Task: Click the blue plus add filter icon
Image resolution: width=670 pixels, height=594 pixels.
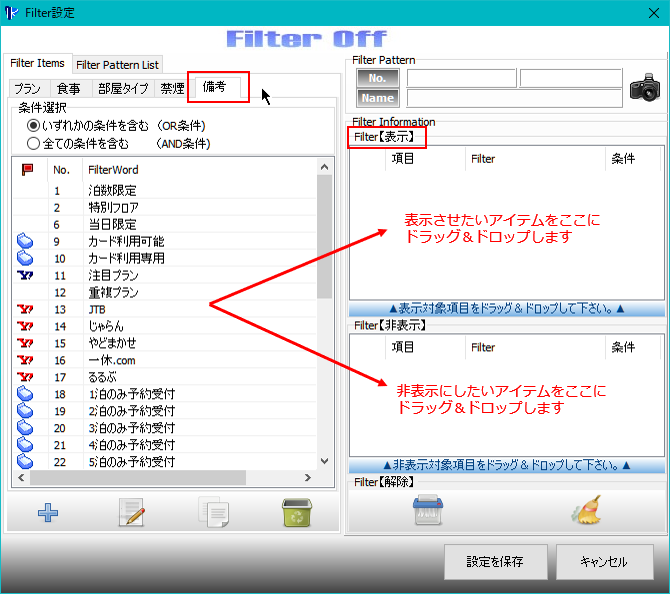Action: pyautogui.click(x=48, y=513)
